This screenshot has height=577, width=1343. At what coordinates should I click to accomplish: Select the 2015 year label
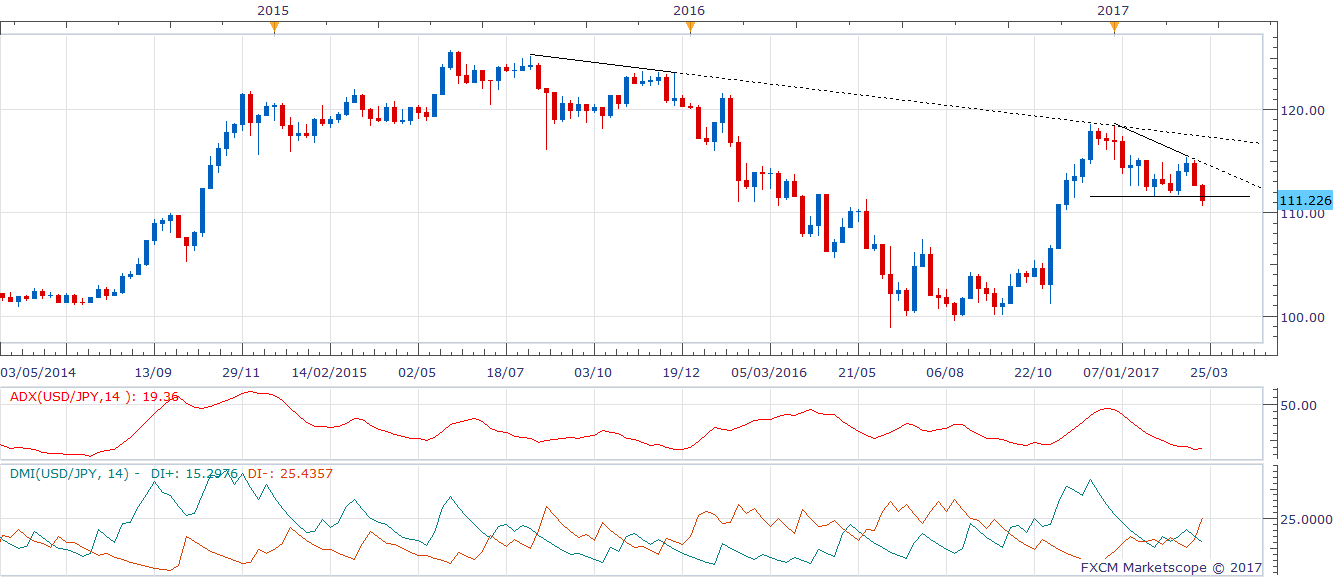coord(274,10)
